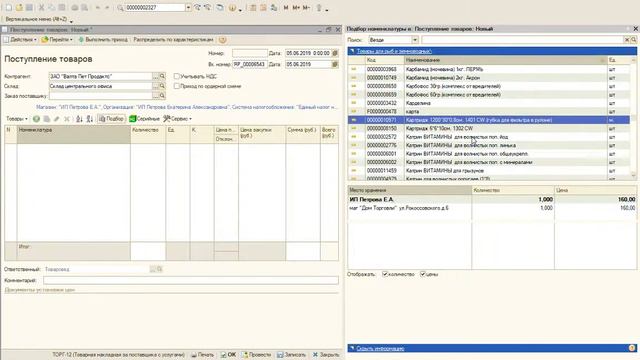The image size is (640, 360).
Task: Click the Подбор button
Action: (x=111, y=119)
